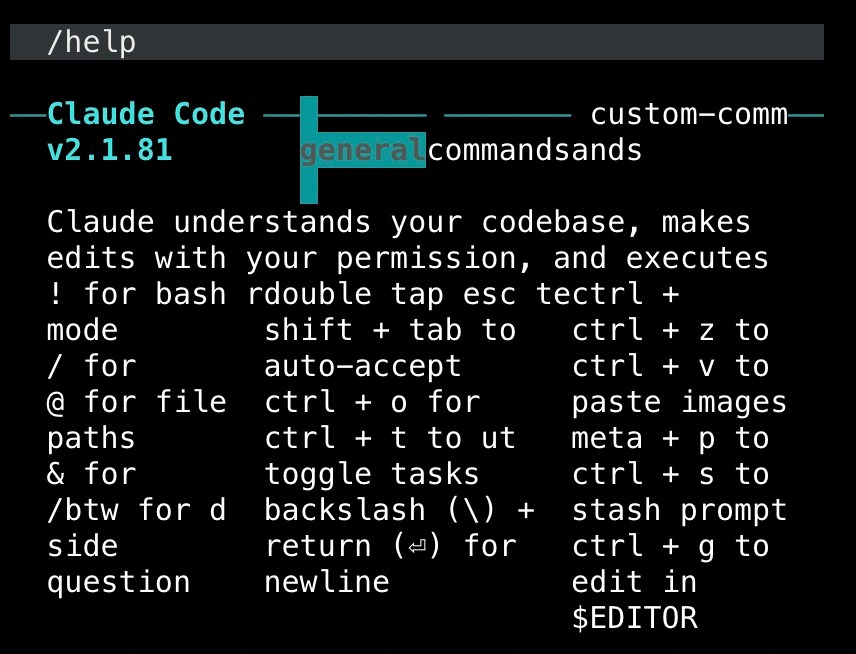The width and height of the screenshot is (856, 654).
Task: Click the 'paste images' text
Action: 679,402
